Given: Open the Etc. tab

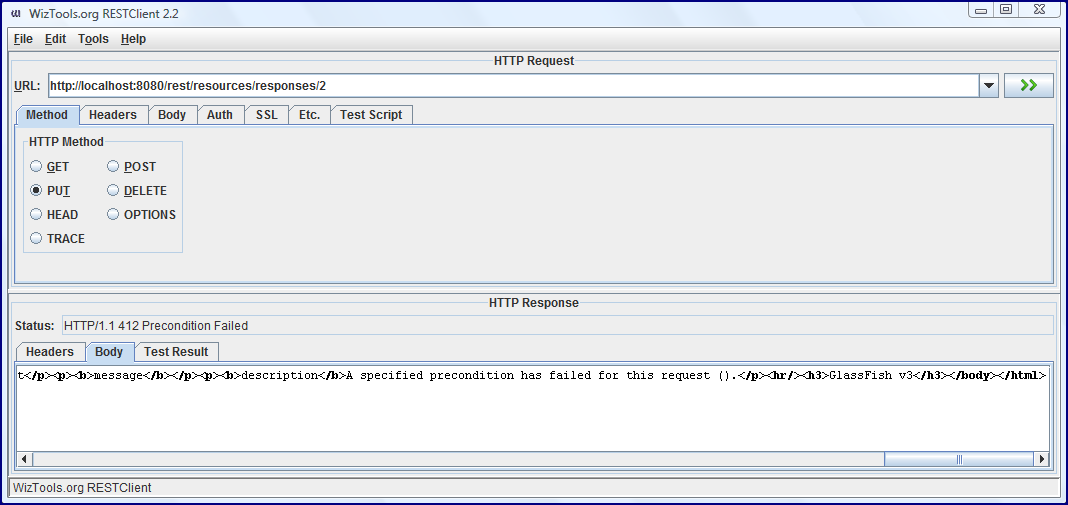Looking at the screenshot, I should coord(309,115).
